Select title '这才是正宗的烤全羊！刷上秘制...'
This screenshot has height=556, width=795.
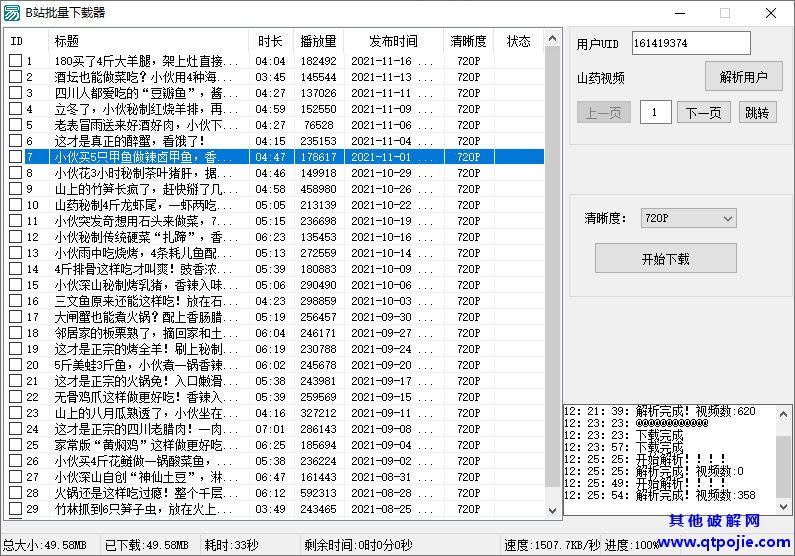click(146, 349)
